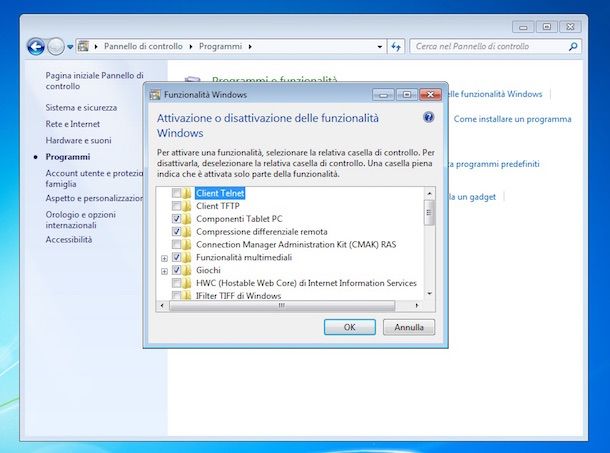Click the search magnifier icon in Control Panel
This screenshot has width=610, height=453.
pos(573,47)
